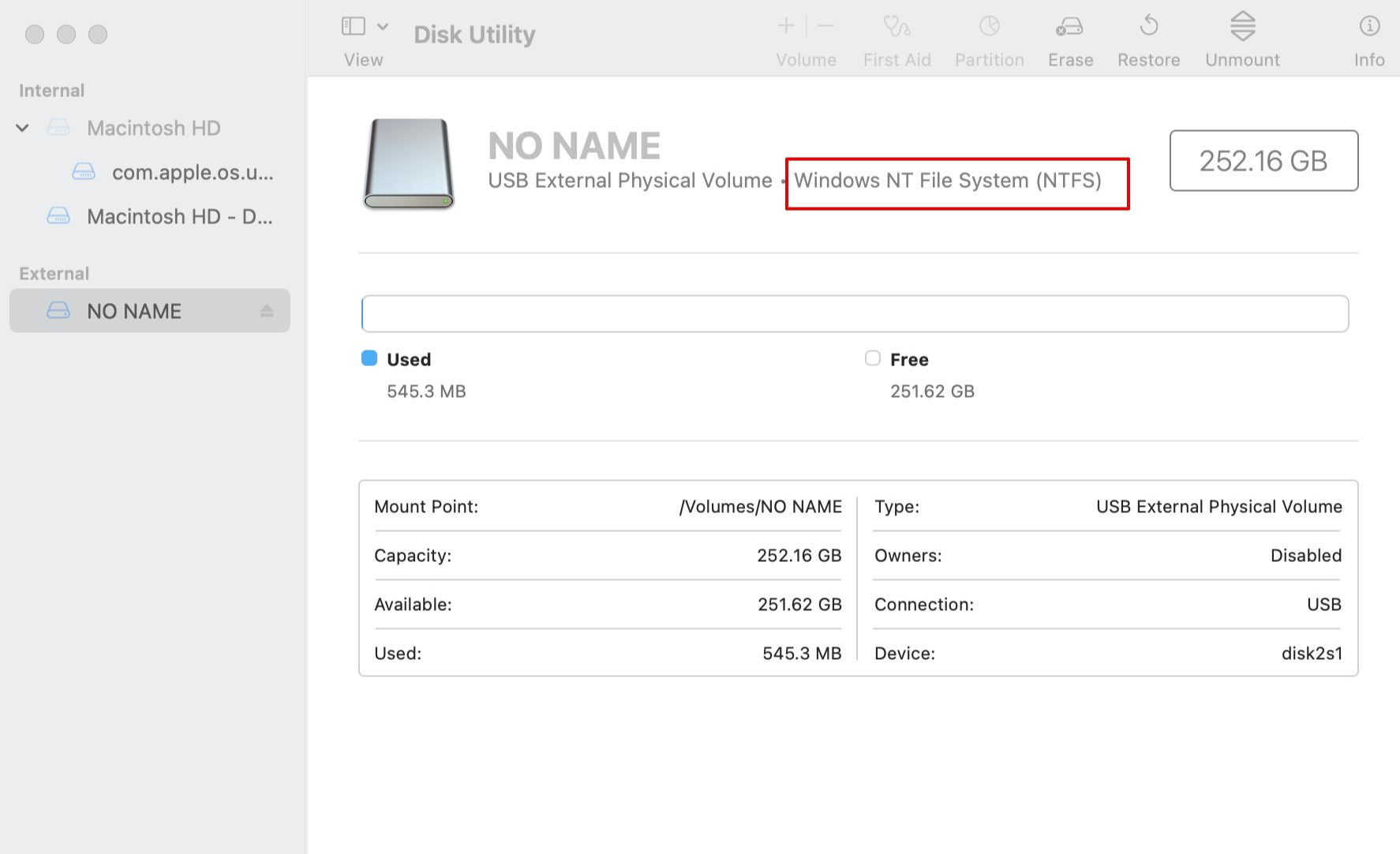Click the white Free color swatch
1400x854 pixels.
coord(873,358)
